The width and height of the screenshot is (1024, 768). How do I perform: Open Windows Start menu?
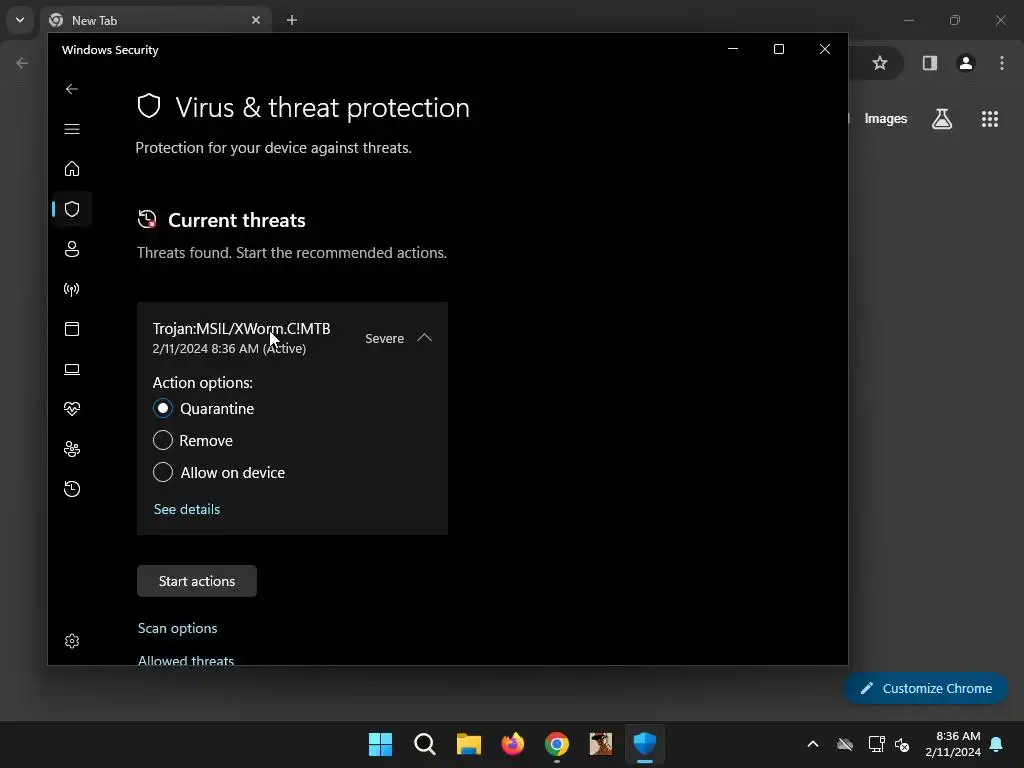[x=380, y=744]
